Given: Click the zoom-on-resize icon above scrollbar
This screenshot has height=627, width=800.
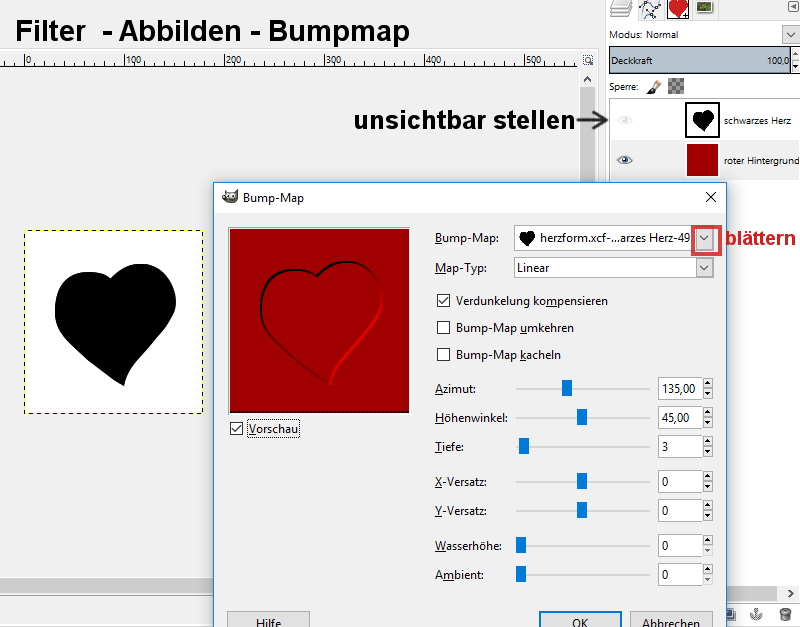Looking at the screenshot, I should pyautogui.click(x=588, y=60).
